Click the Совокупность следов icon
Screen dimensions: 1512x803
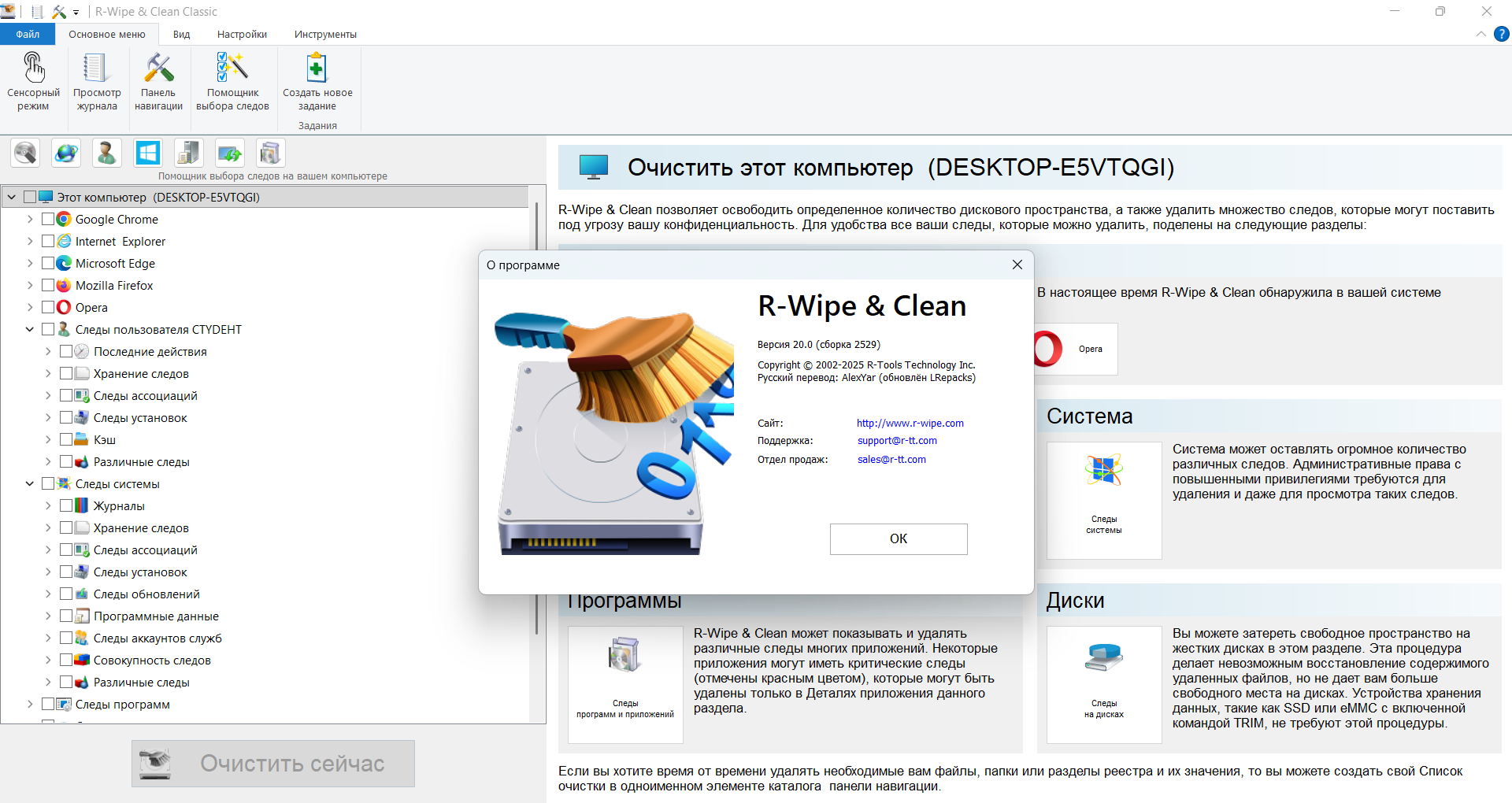click(x=82, y=660)
